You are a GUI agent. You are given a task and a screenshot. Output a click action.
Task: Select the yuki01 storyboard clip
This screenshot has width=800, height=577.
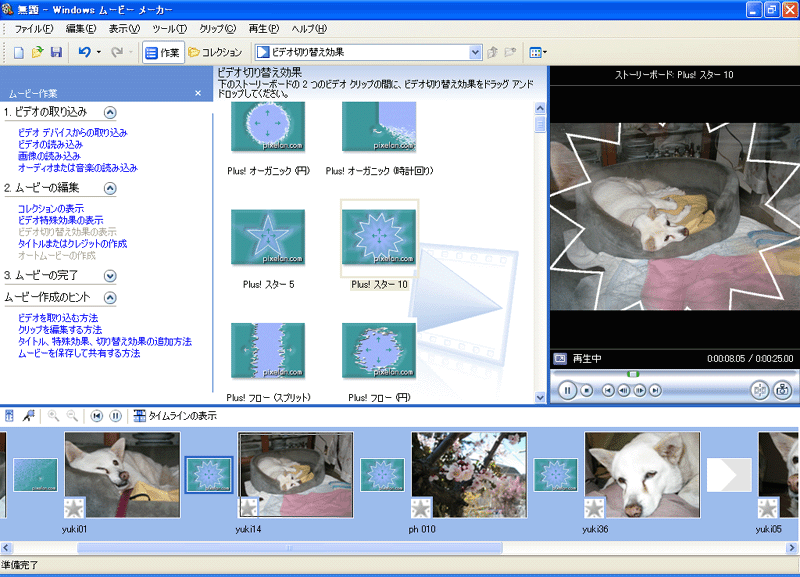coord(122,475)
